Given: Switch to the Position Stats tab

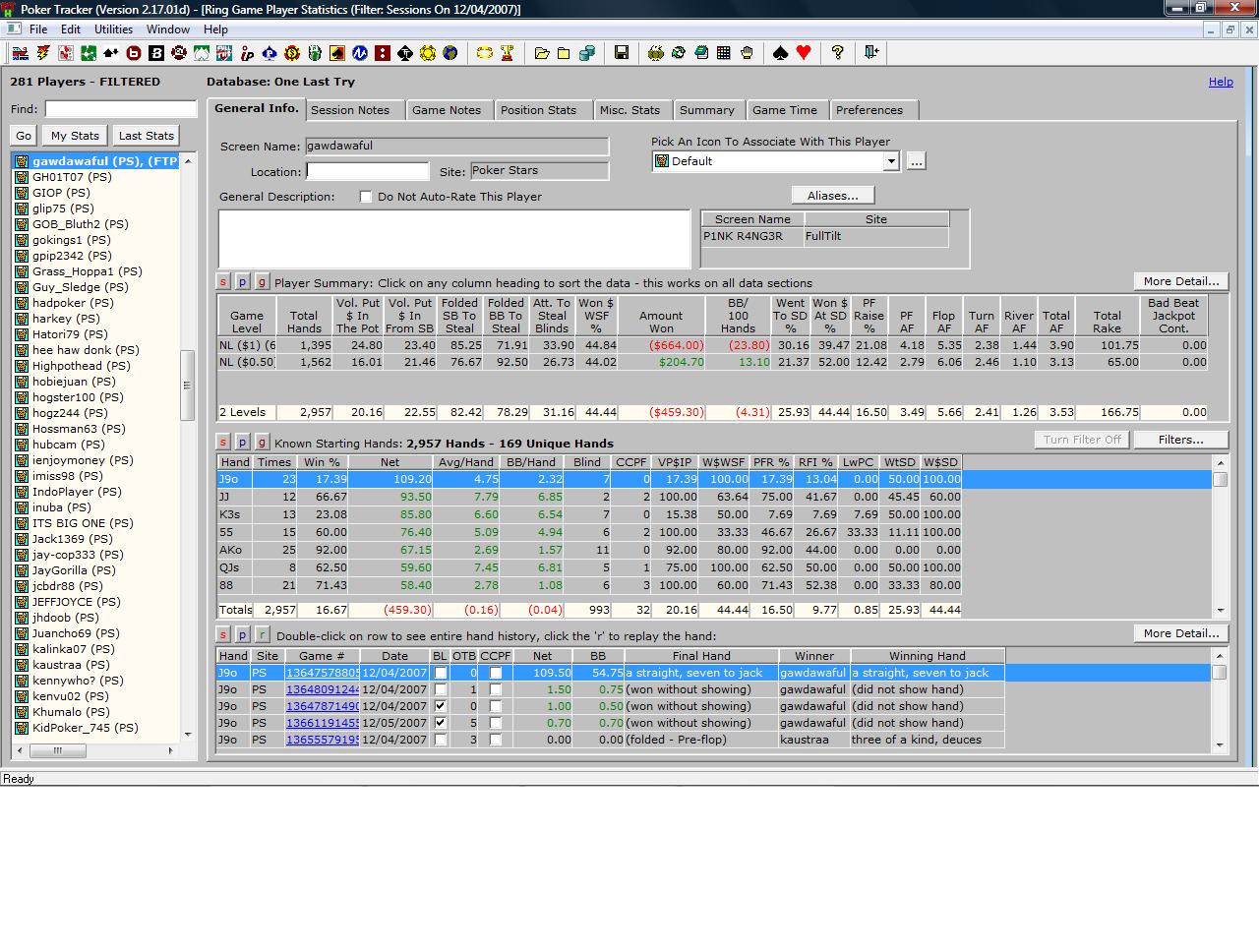Looking at the screenshot, I should click(538, 110).
